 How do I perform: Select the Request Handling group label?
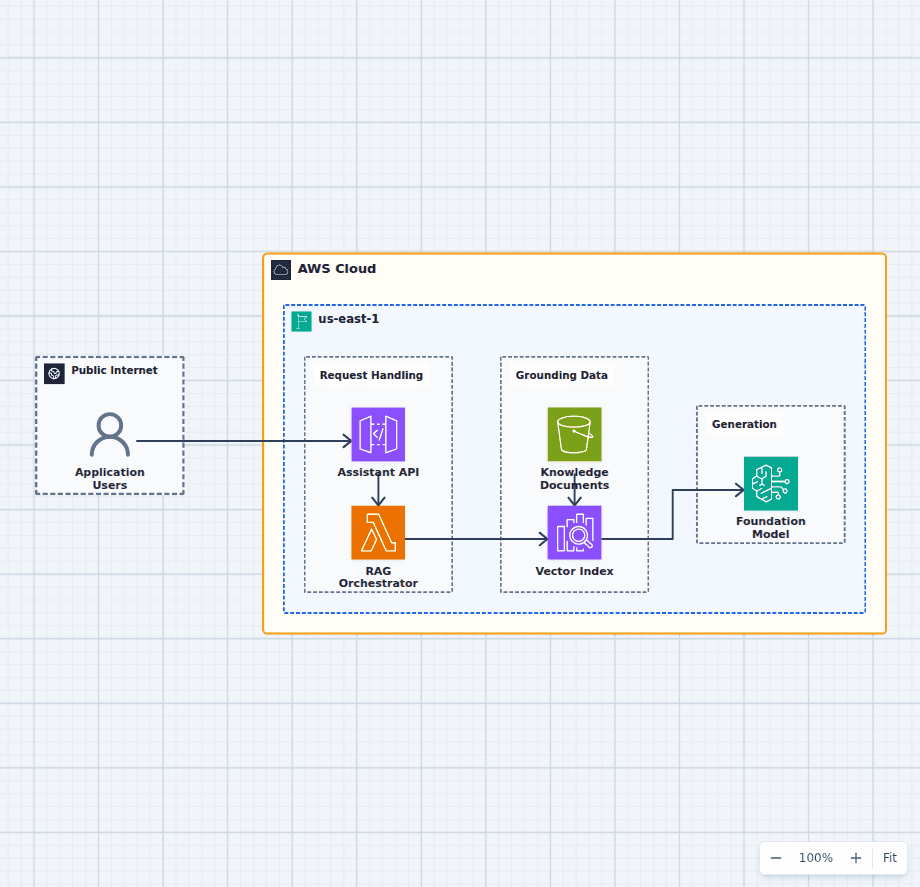pyautogui.click(x=371, y=375)
